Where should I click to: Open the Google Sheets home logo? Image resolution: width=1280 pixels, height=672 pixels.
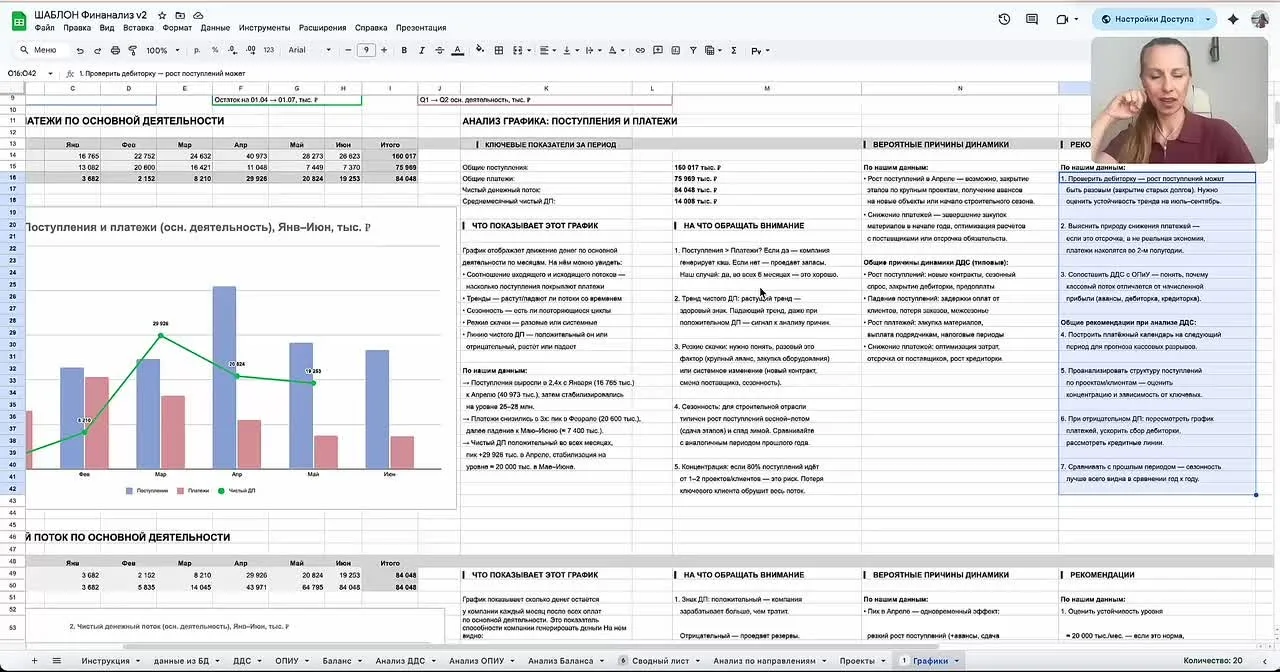pos(17,20)
